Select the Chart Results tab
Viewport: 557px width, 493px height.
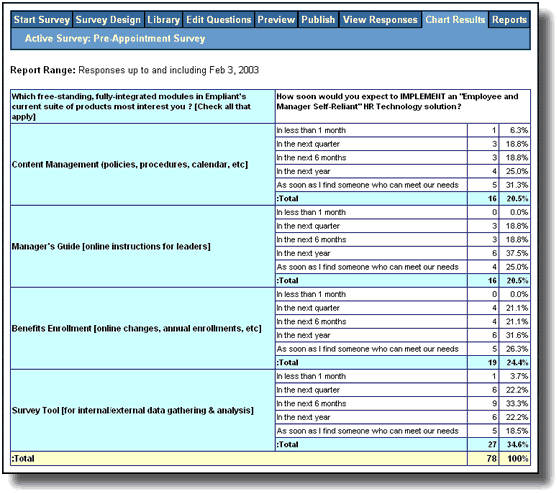click(x=455, y=20)
